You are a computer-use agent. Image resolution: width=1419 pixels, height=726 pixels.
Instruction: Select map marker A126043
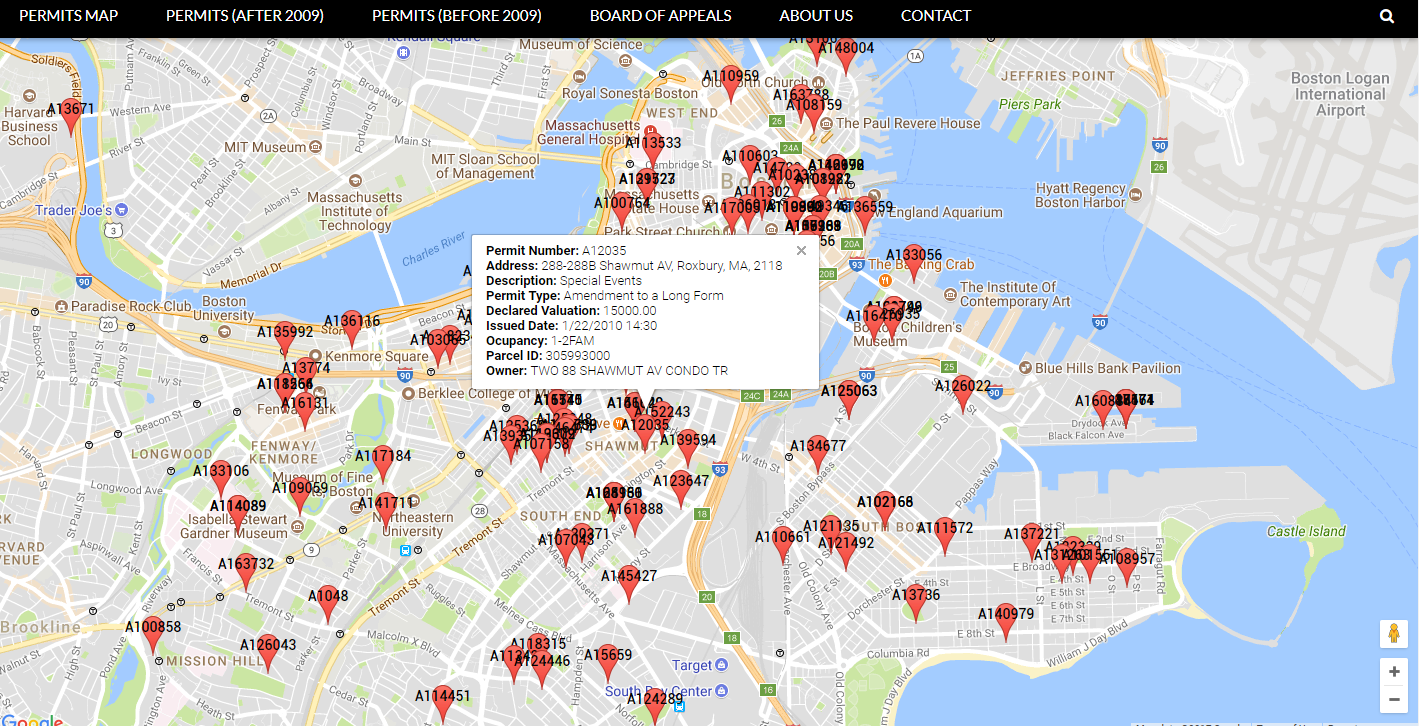[268, 653]
